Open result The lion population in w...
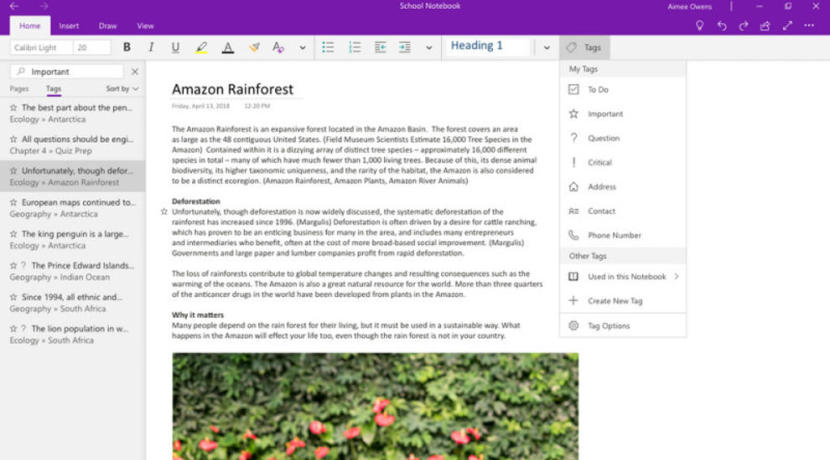The image size is (830, 460). (73, 334)
